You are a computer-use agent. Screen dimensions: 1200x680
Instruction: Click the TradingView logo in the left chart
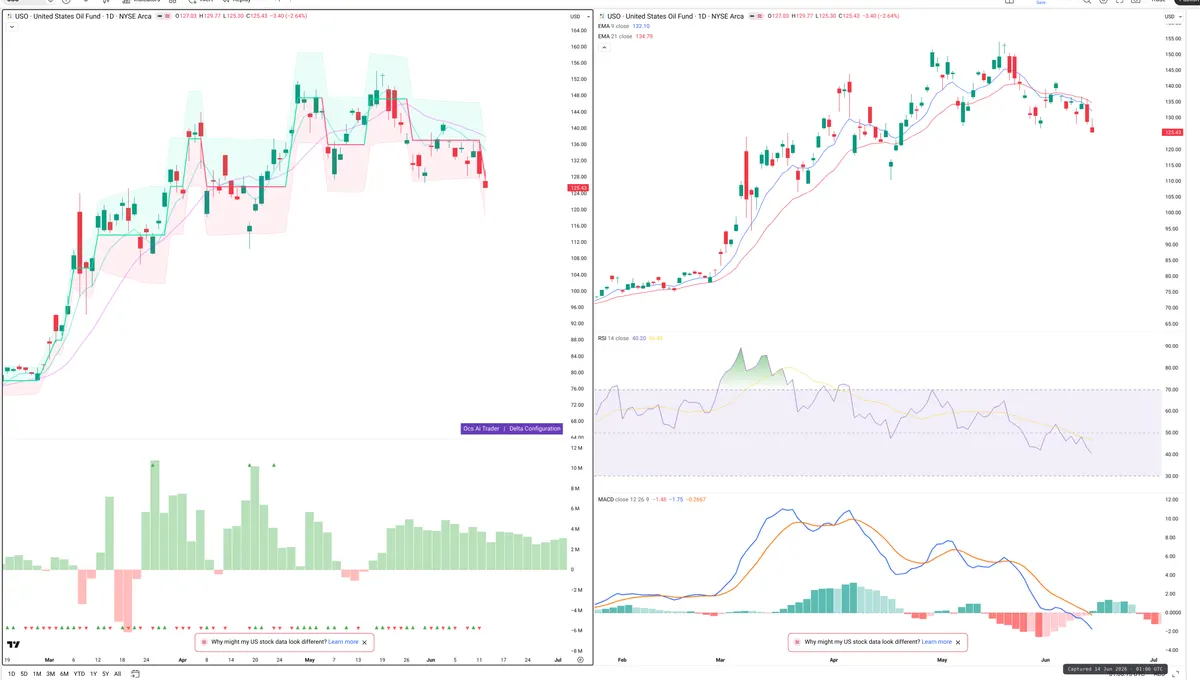[13, 645]
